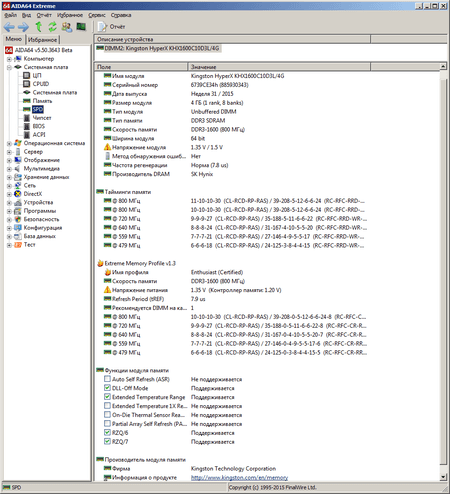
Task: Toggle the Extended Temperature 1X Refresh checkbox
Action: [107, 406]
